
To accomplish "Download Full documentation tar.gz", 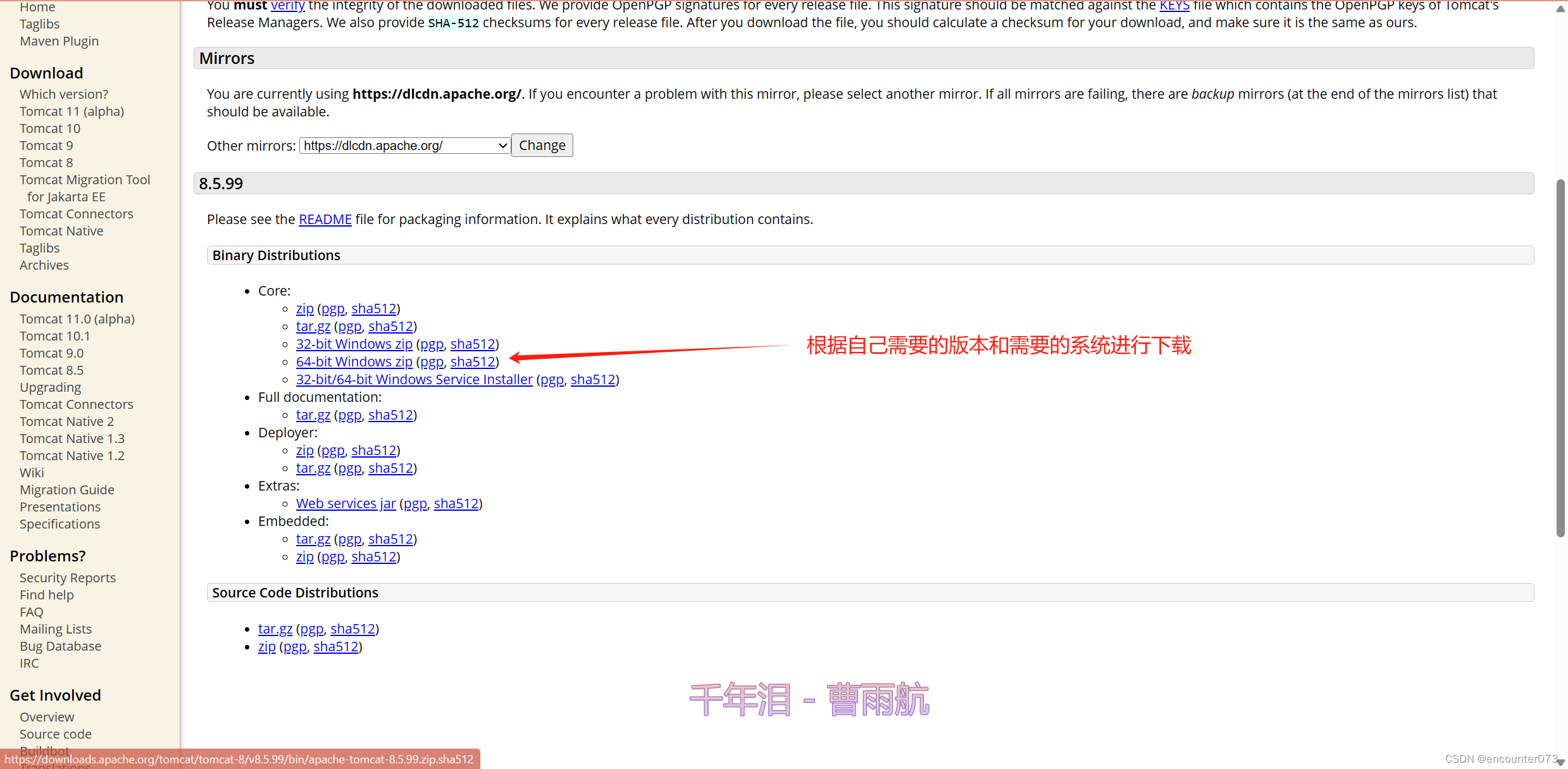I will pyautogui.click(x=313, y=415).
